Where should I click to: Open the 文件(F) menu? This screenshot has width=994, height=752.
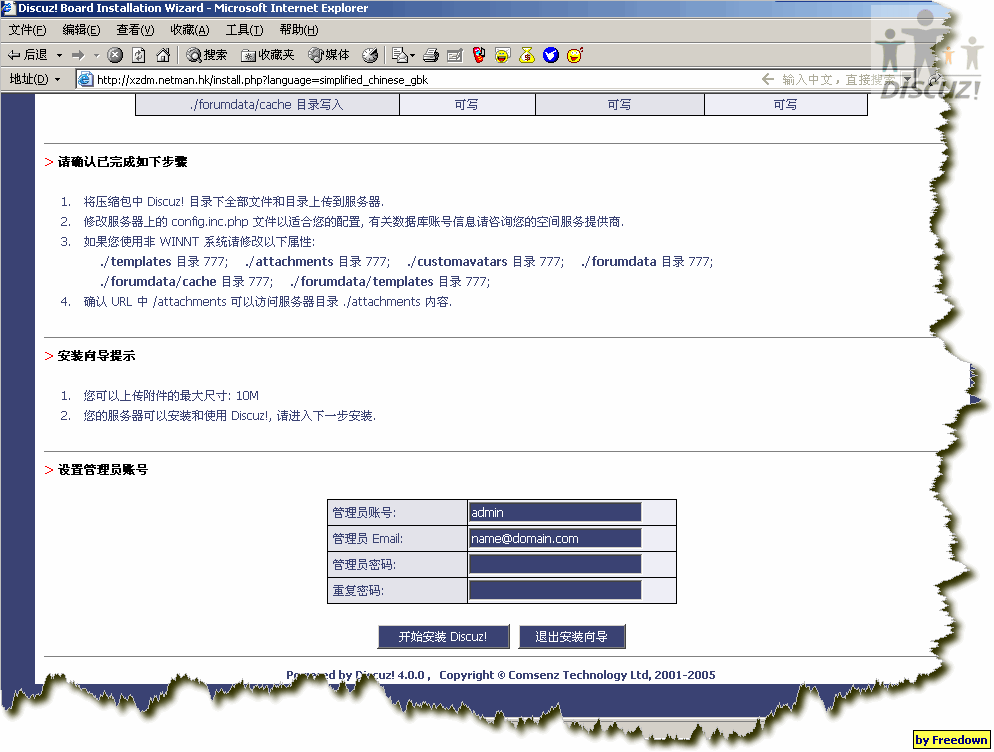click(x=27, y=30)
